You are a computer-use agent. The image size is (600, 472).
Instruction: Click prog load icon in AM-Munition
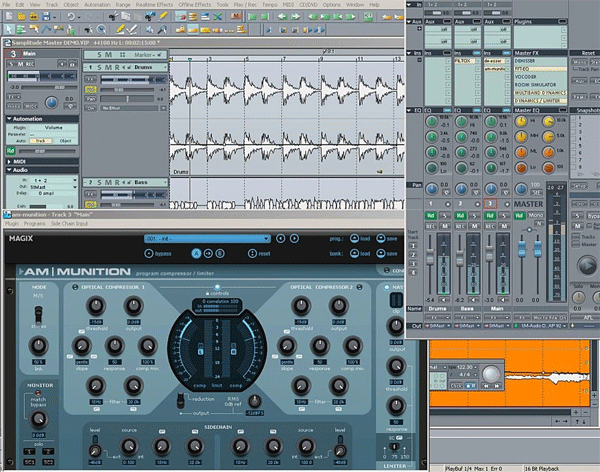pos(354,238)
